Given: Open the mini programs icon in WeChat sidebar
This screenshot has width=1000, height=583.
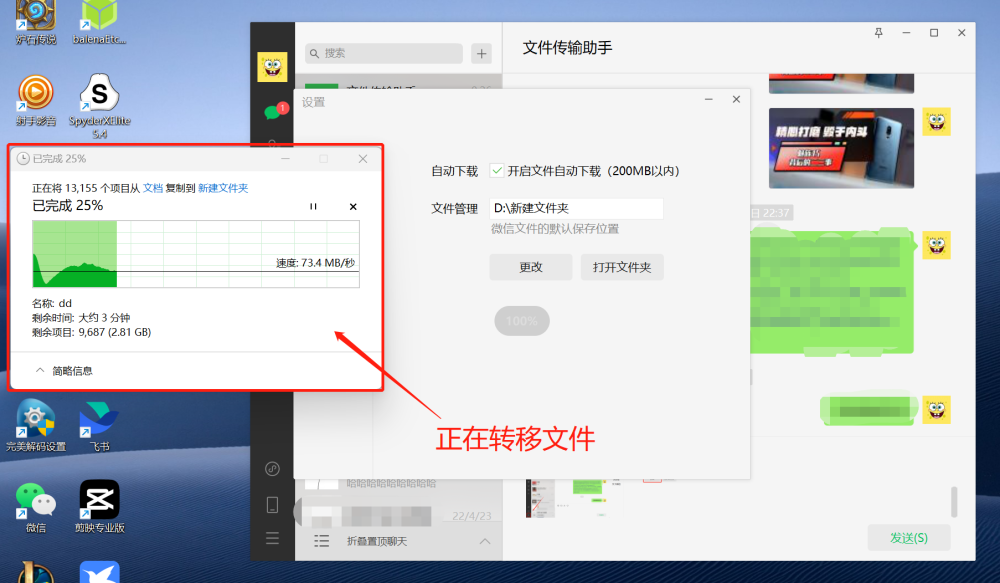Looking at the screenshot, I should tap(272, 469).
